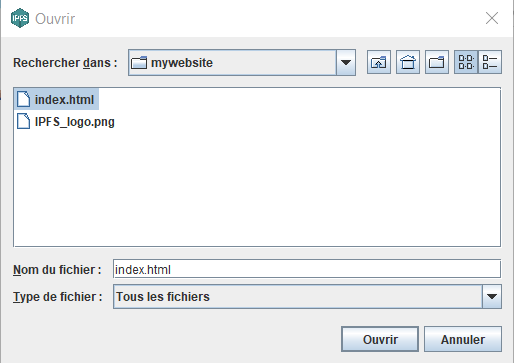The image size is (514, 363).
Task: Close the Ouvrir dialog window
Action: click(x=492, y=18)
